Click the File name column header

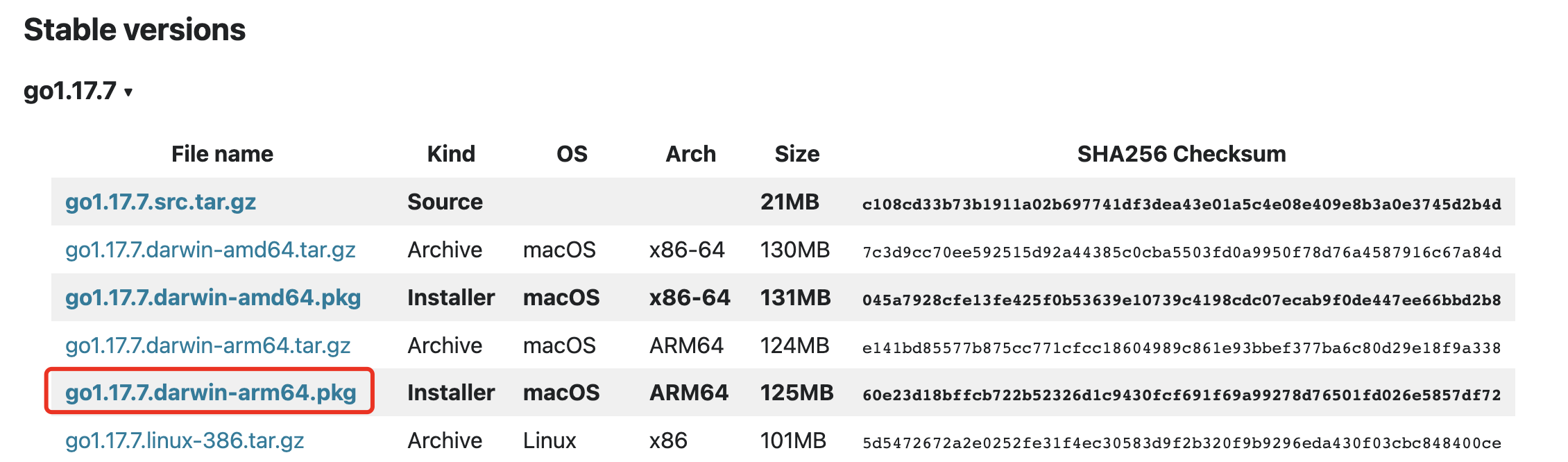222,154
